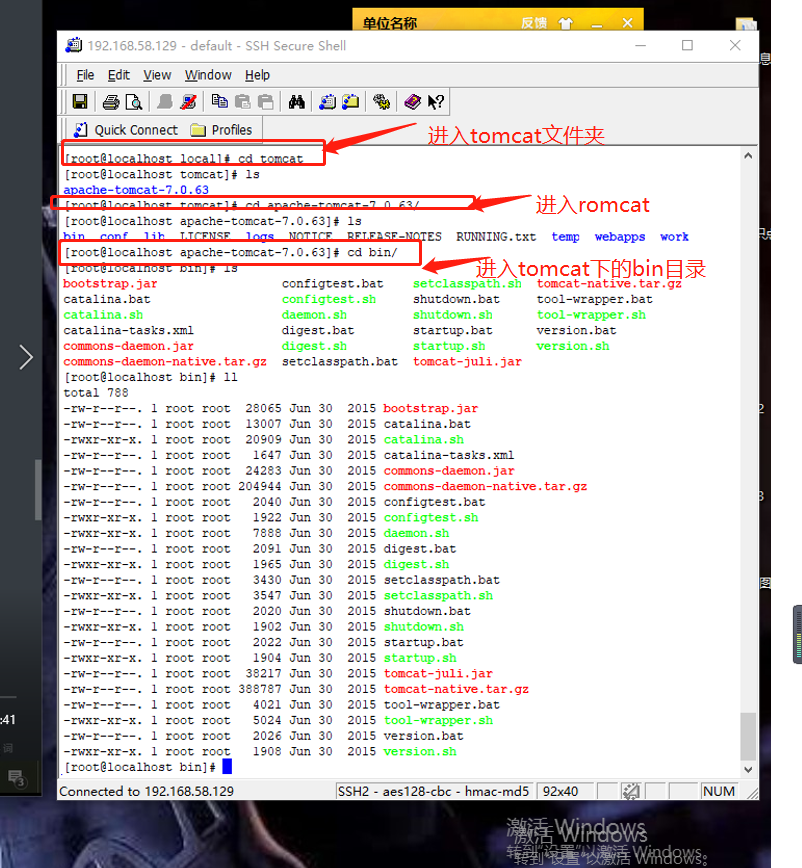Click the Profiles button

click(221, 130)
